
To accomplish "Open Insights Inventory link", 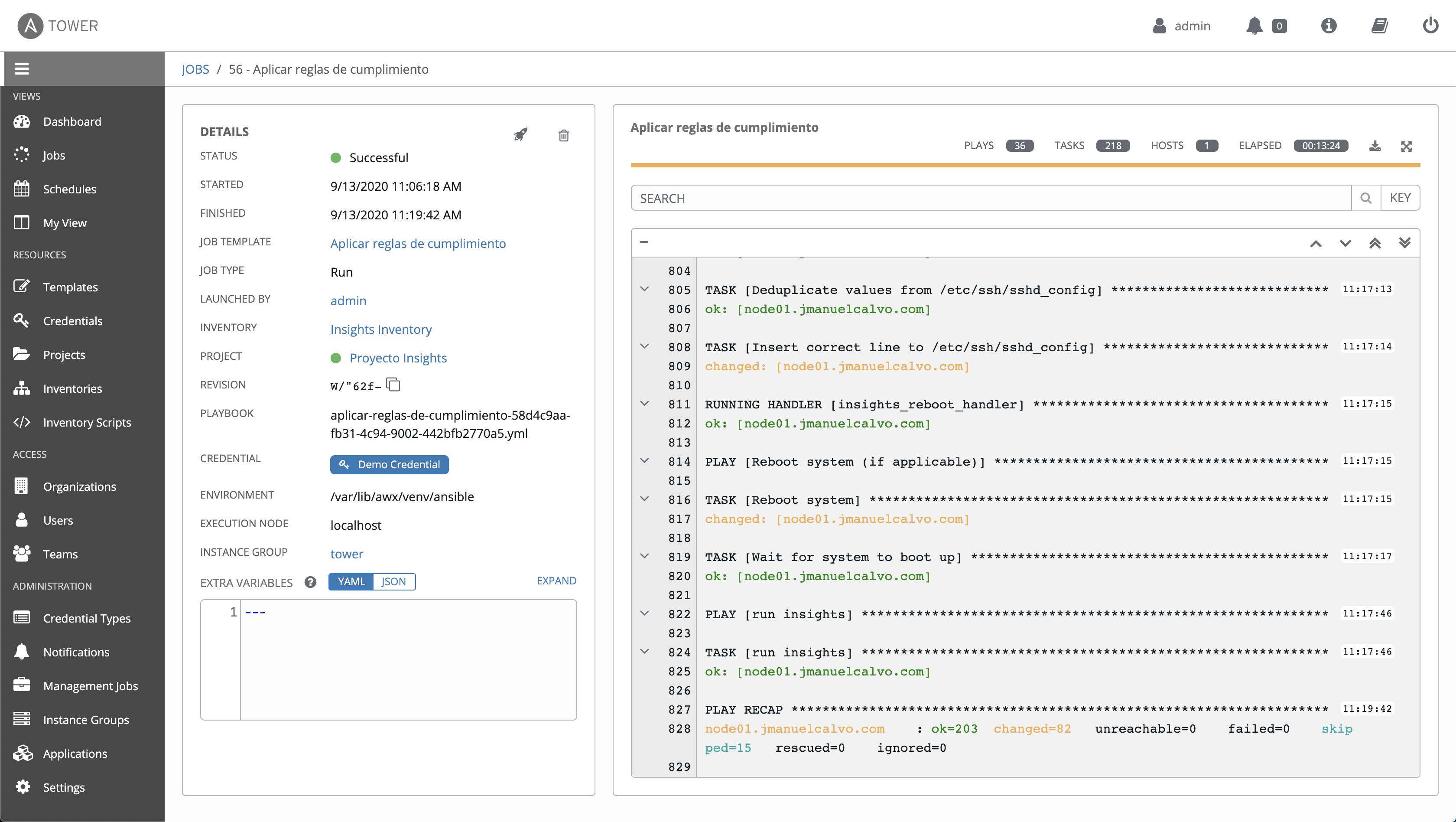I will pyautogui.click(x=381, y=329).
